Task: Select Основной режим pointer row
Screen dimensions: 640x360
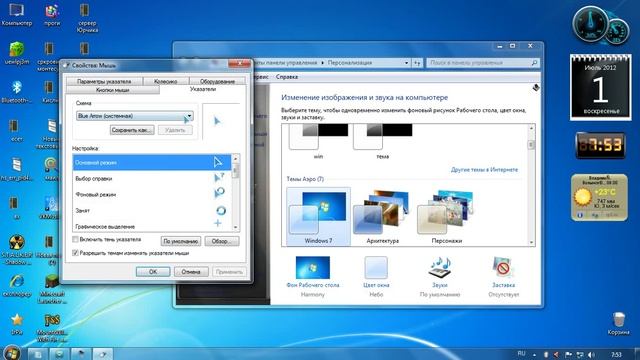Action: tap(151, 162)
